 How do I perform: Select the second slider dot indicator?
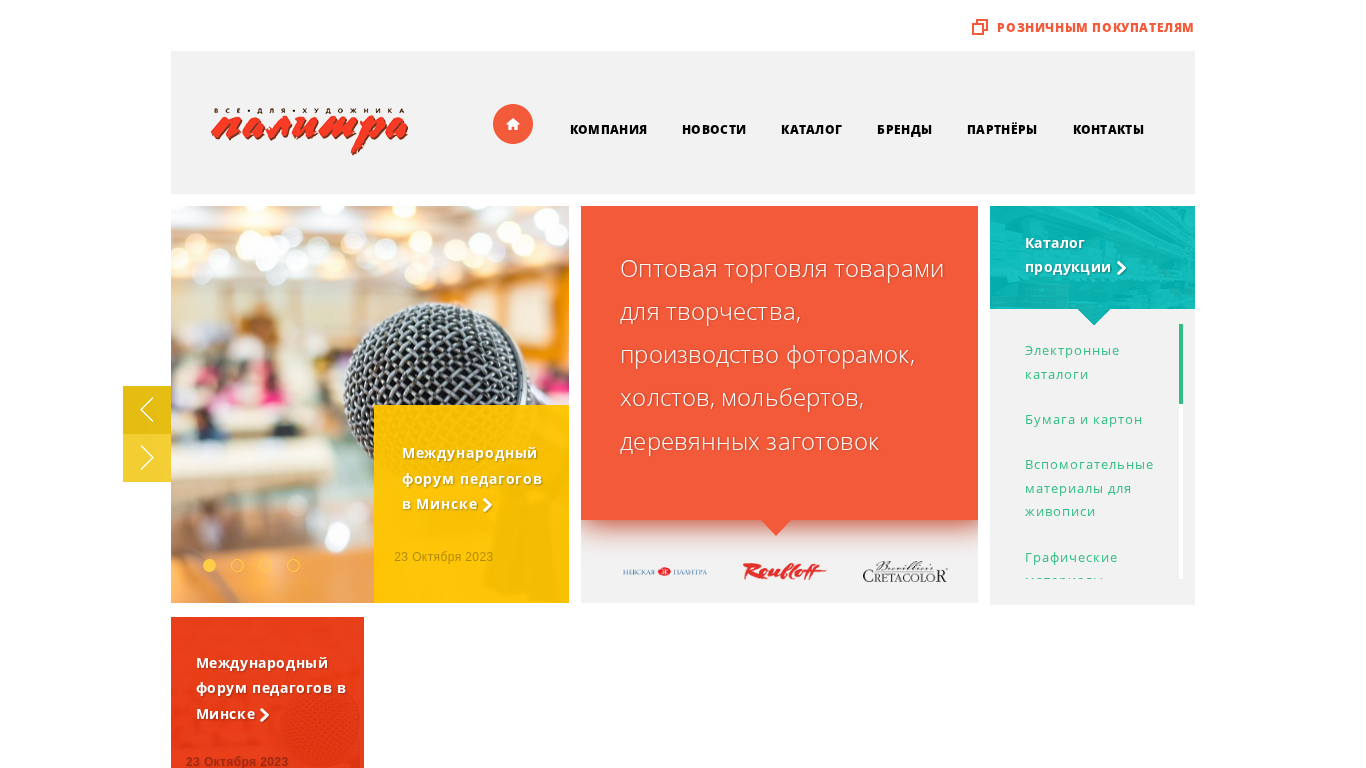[237, 565]
